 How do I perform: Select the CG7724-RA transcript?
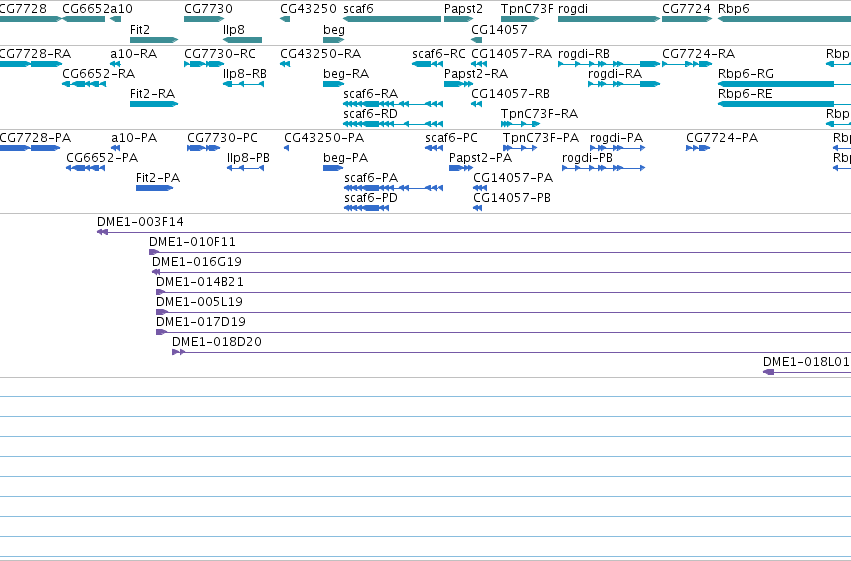(x=687, y=64)
